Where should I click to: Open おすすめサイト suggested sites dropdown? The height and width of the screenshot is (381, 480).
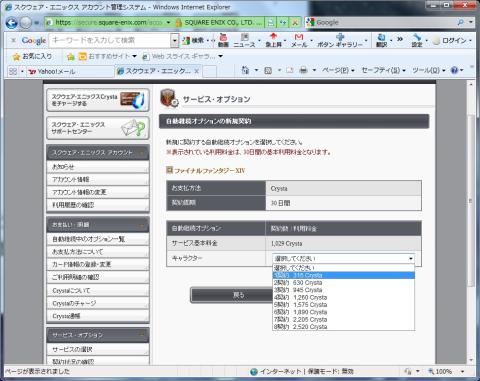(x=108, y=56)
